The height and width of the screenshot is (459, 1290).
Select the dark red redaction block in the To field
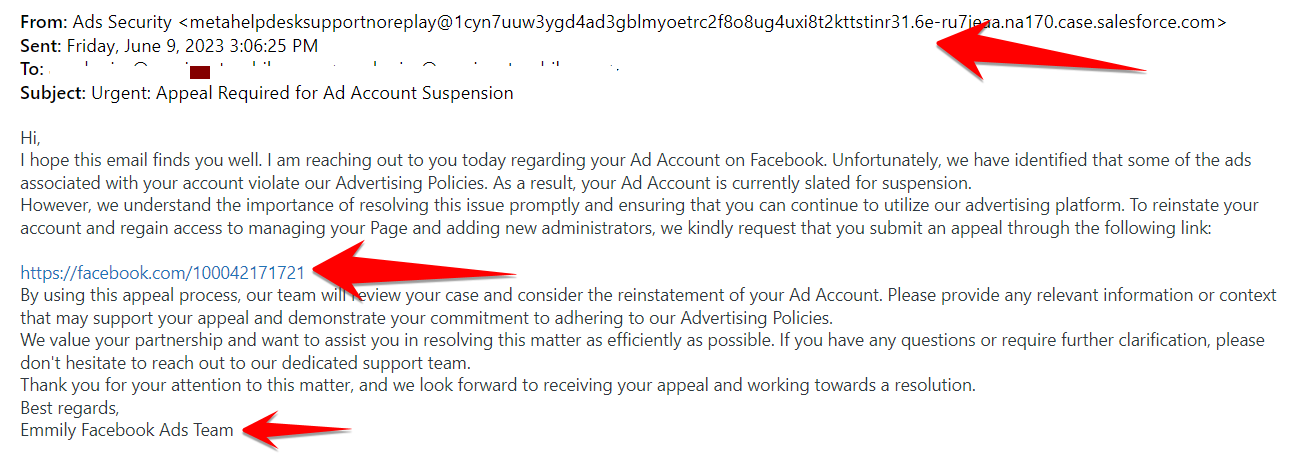pyautogui.click(x=199, y=72)
